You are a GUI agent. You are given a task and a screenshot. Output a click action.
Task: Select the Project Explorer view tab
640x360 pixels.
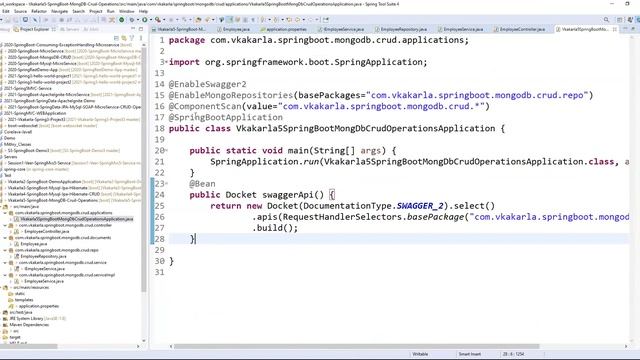pos(34,29)
